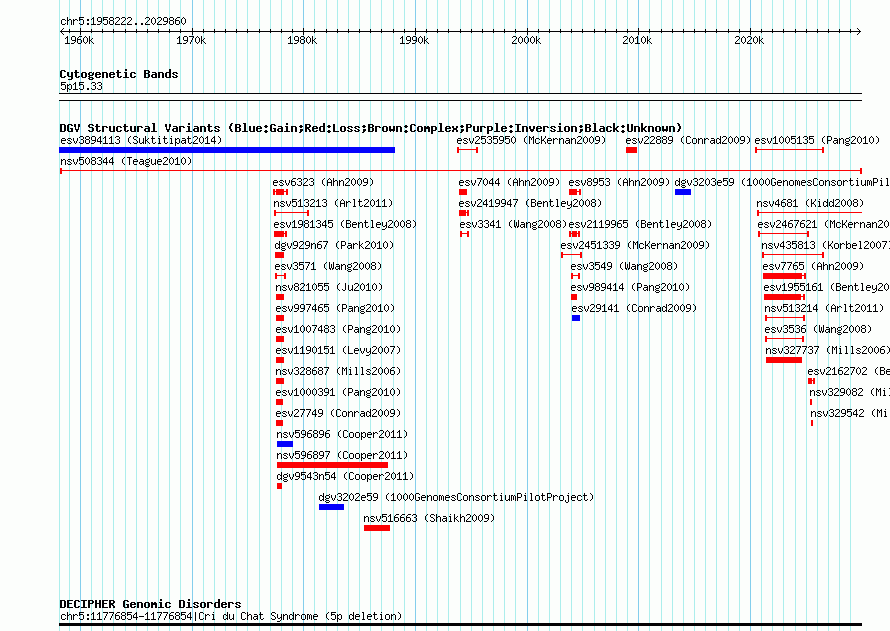Click the esv2467621 variant label
Viewport: 890px width, 631px height.
[824, 224]
